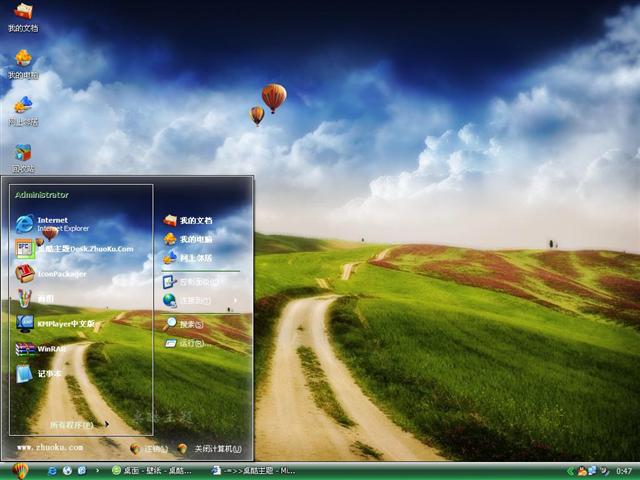Expand the Connect To submenu in start menu
Image resolution: width=640 pixels, height=480 pixels.
pyautogui.click(x=200, y=300)
